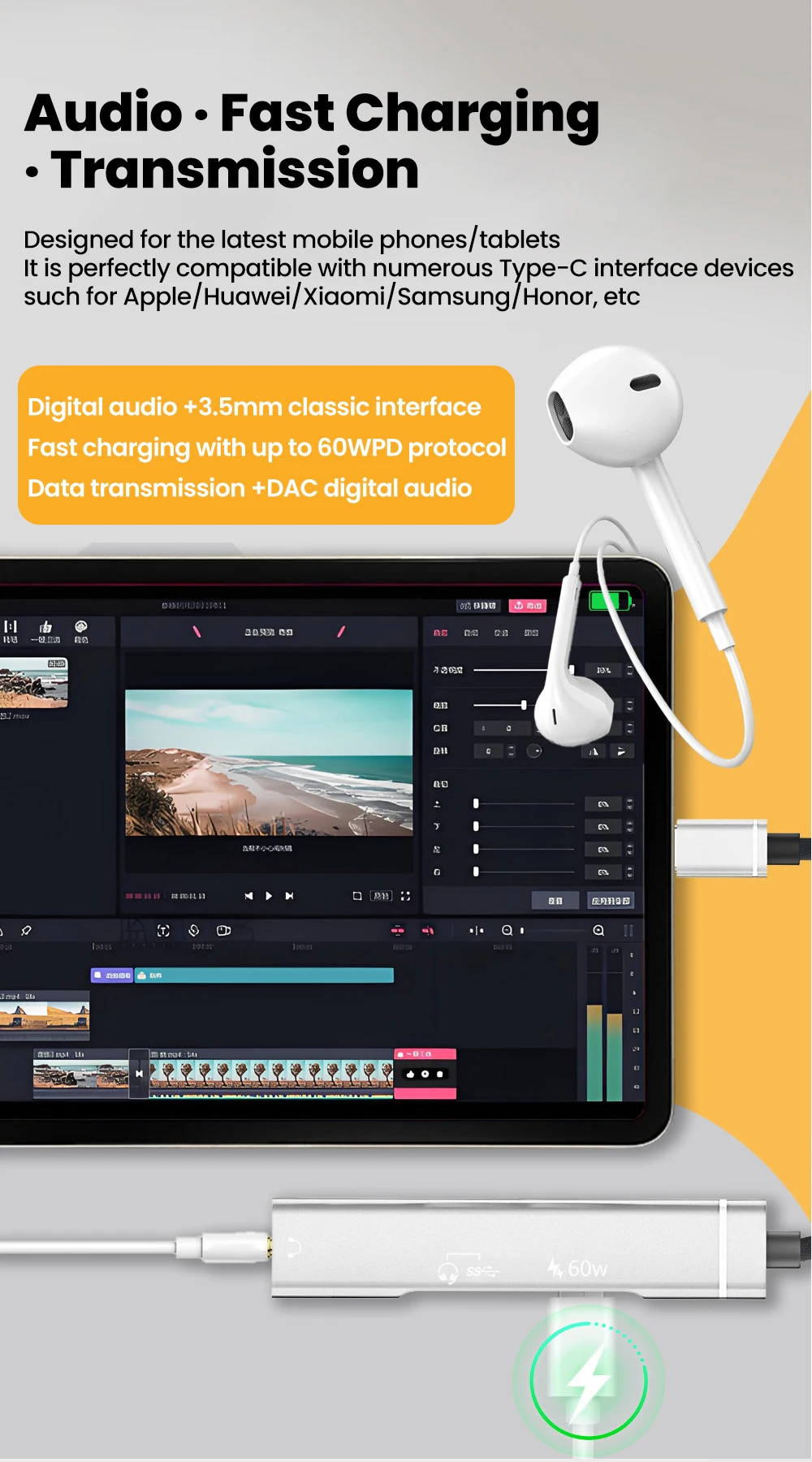
Task: Switch to the second tab in properties panel
Action: pyautogui.click(x=471, y=633)
